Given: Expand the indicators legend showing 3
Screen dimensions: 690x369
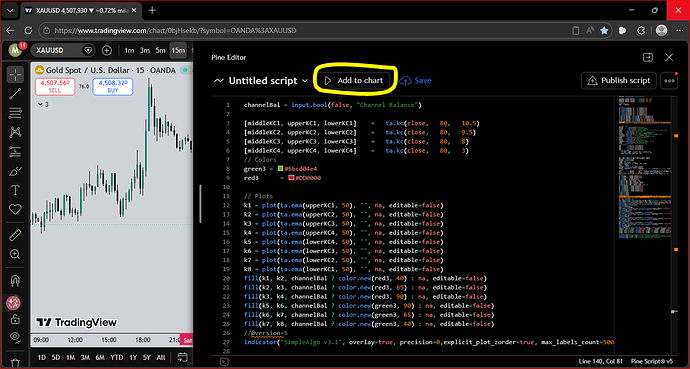Looking at the screenshot, I should click(x=43, y=104).
